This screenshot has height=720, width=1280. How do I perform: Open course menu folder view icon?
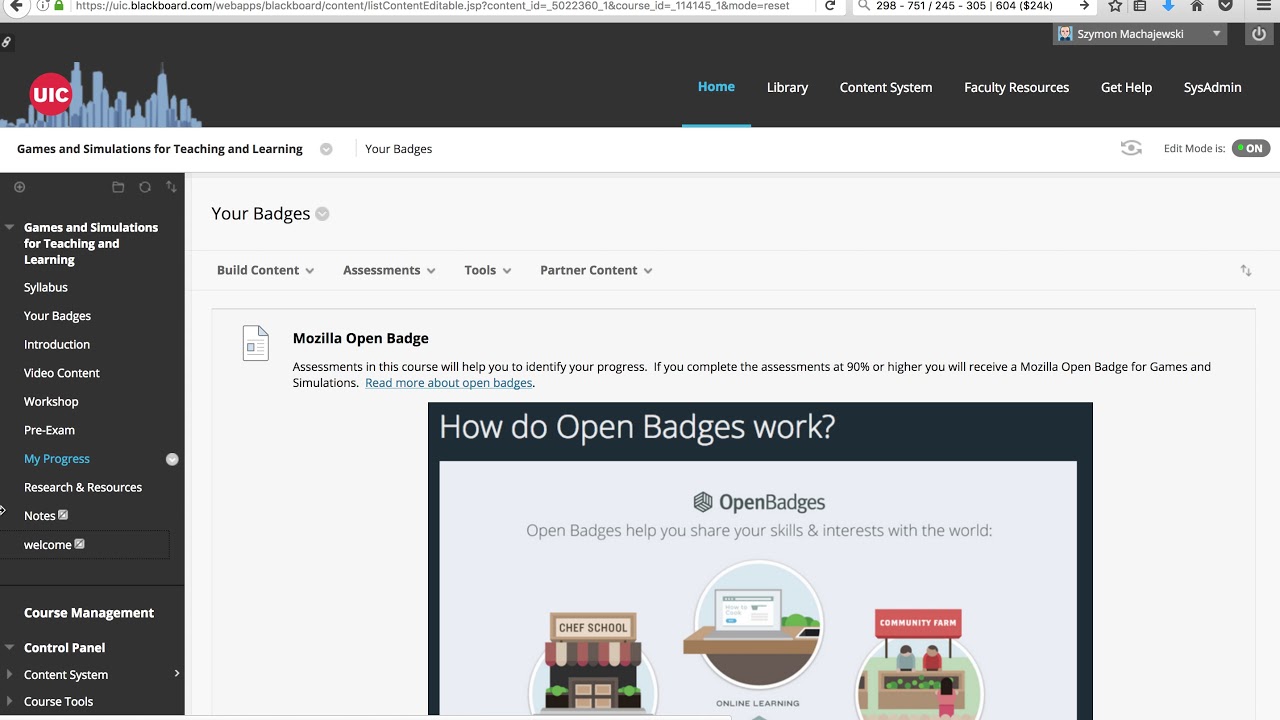[x=118, y=187]
